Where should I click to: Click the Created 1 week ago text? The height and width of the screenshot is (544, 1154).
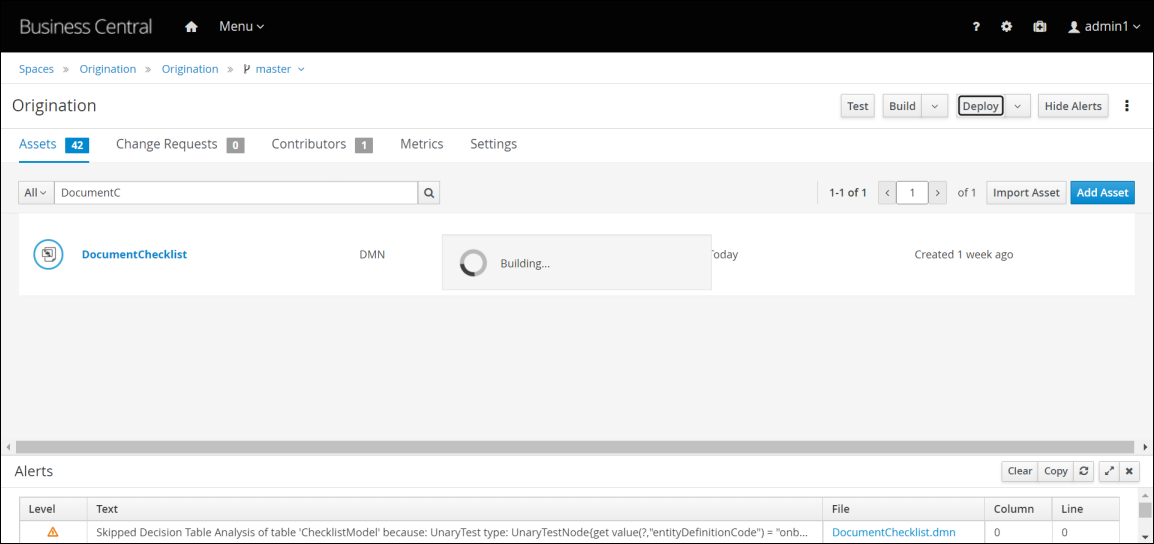click(x=963, y=255)
